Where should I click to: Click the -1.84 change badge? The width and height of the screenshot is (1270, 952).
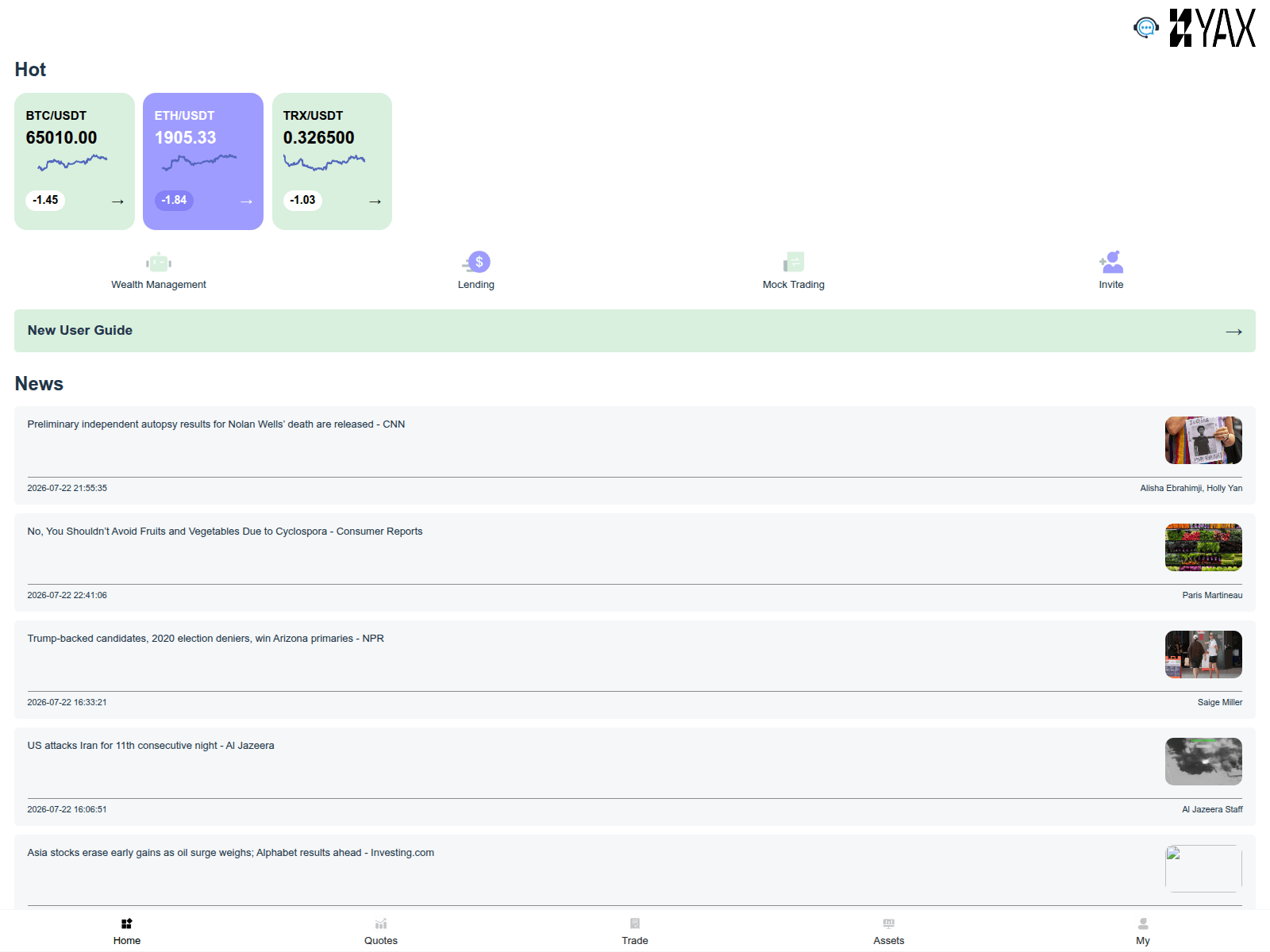[174, 200]
